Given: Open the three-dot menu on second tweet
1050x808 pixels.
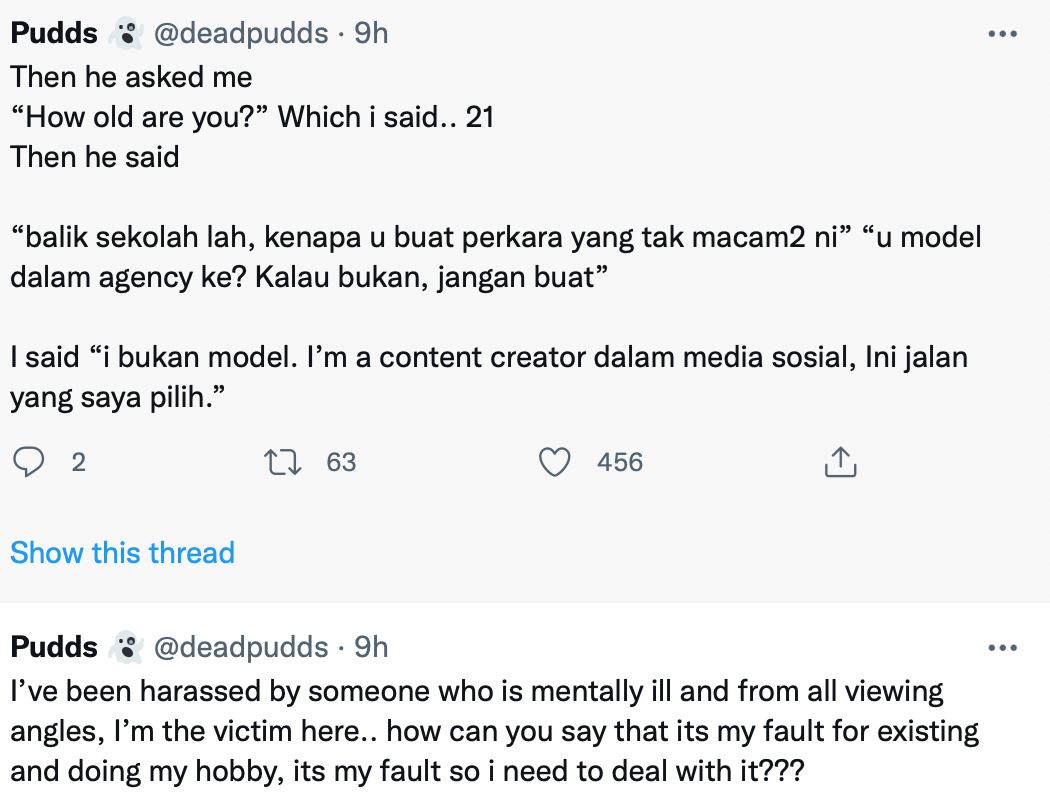Looking at the screenshot, I should tap(1002, 647).
